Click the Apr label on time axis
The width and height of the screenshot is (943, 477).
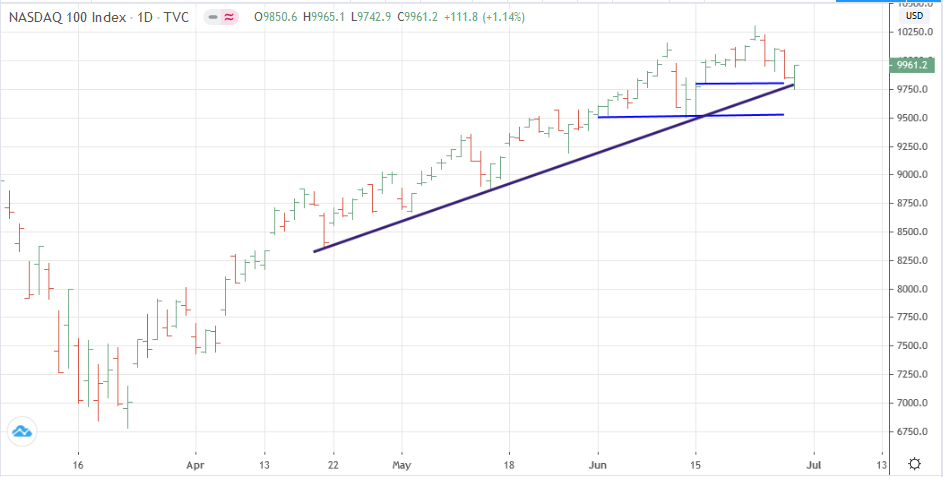point(195,464)
